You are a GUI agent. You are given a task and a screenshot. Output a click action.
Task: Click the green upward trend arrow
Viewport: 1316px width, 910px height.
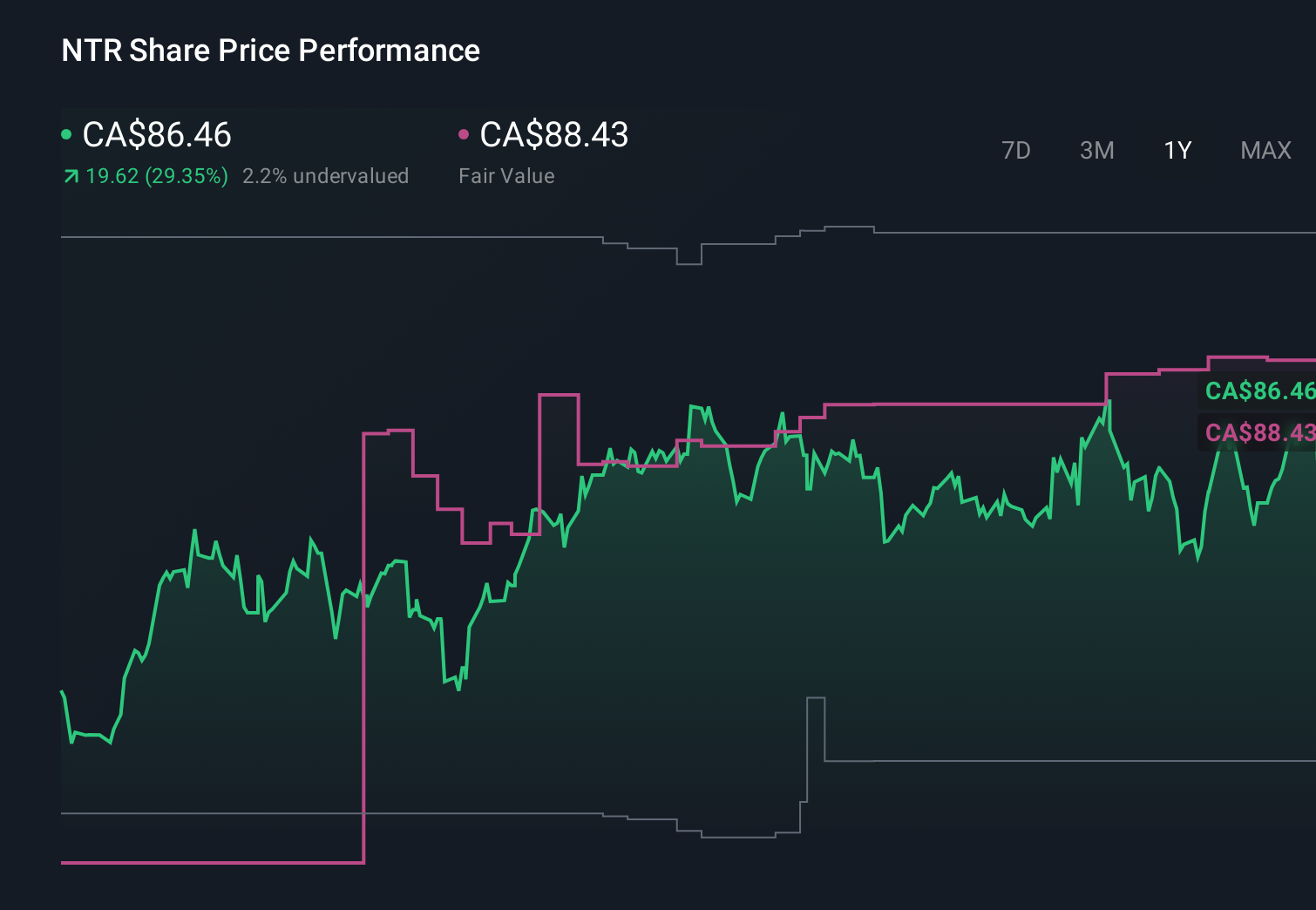70,176
